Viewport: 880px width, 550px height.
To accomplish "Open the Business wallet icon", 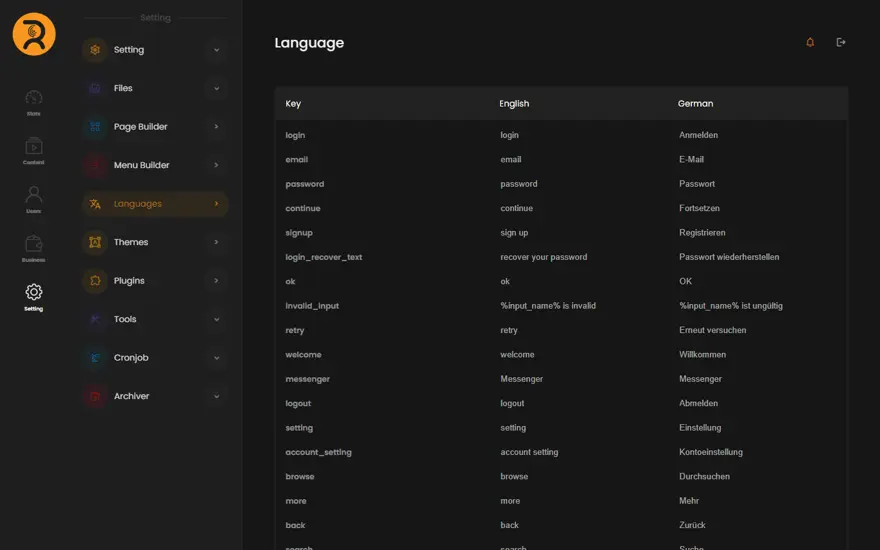I will click(34, 244).
